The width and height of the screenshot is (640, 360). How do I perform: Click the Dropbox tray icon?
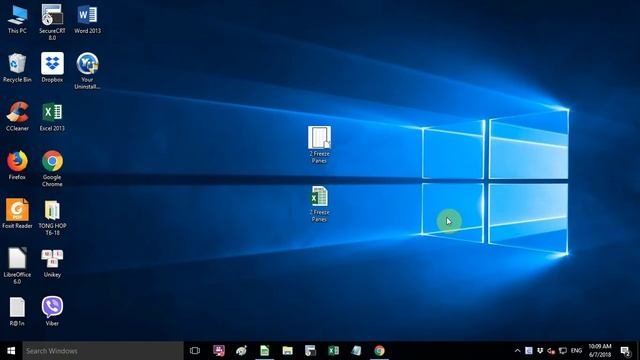[540, 351]
